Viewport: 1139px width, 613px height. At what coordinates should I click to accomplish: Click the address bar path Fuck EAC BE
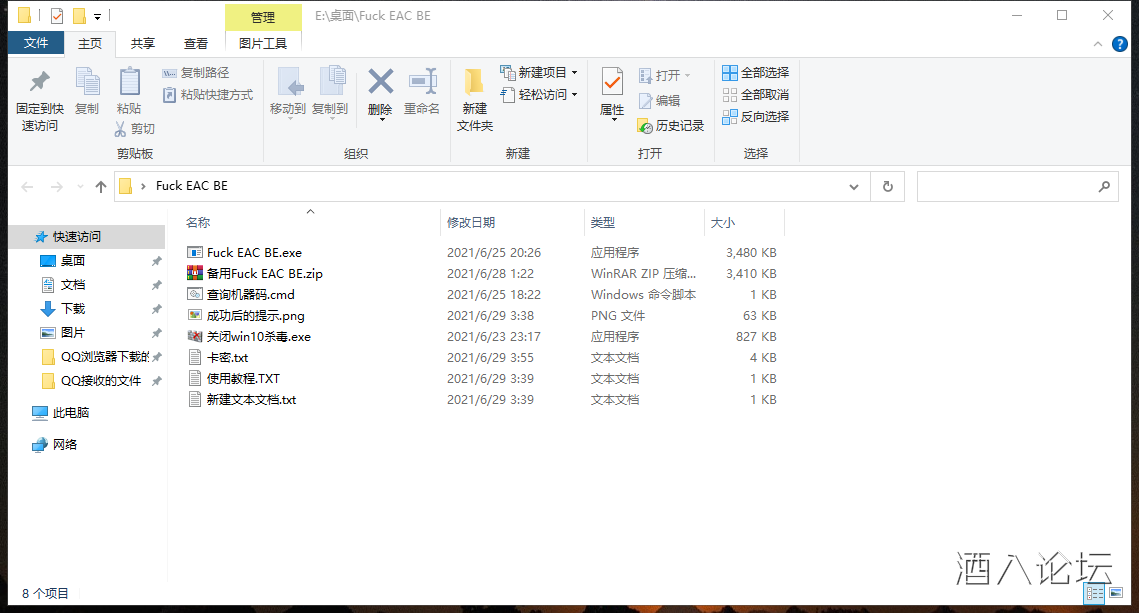pyautogui.click(x=192, y=186)
